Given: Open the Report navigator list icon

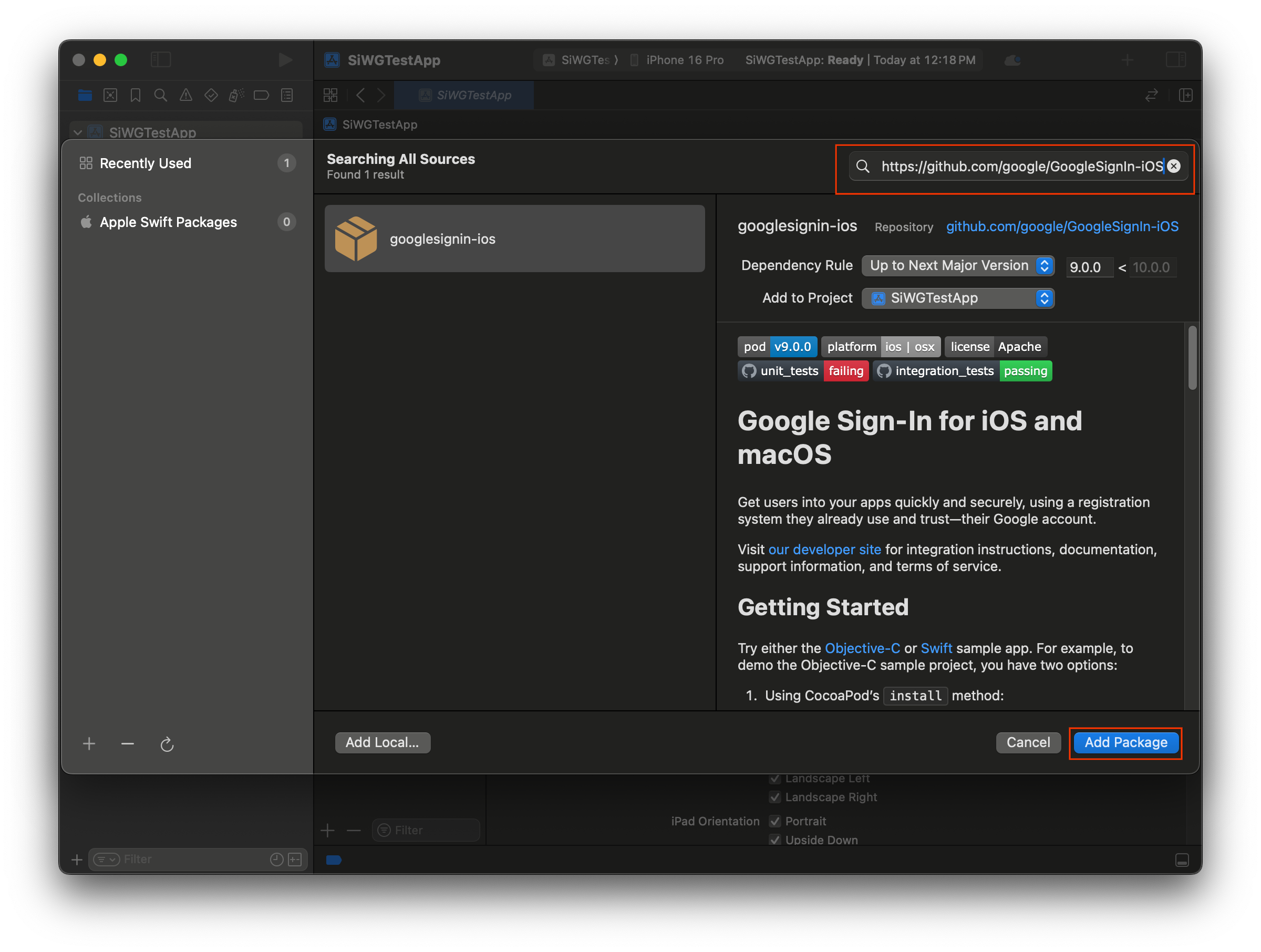Looking at the screenshot, I should [286, 95].
